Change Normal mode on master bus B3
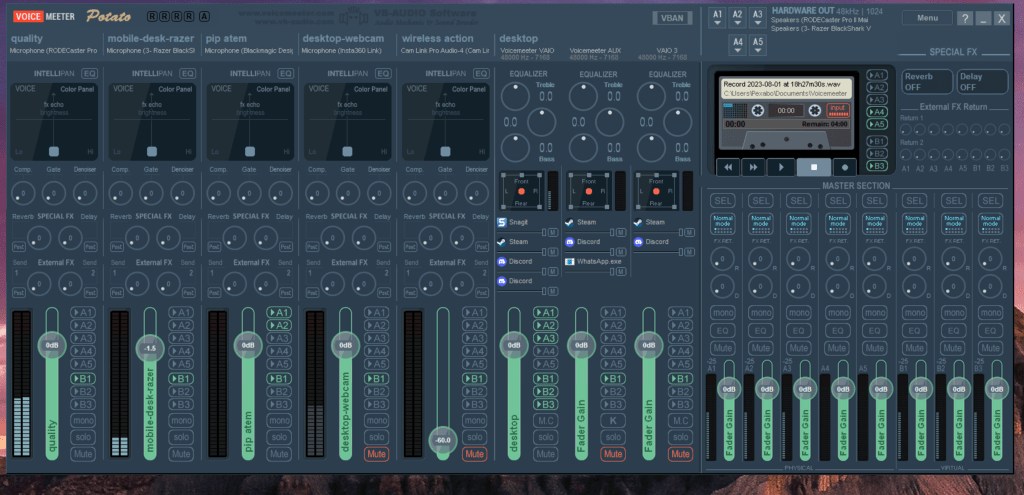The width and height of the screenshot is (1024, 495). pos(991,223)
